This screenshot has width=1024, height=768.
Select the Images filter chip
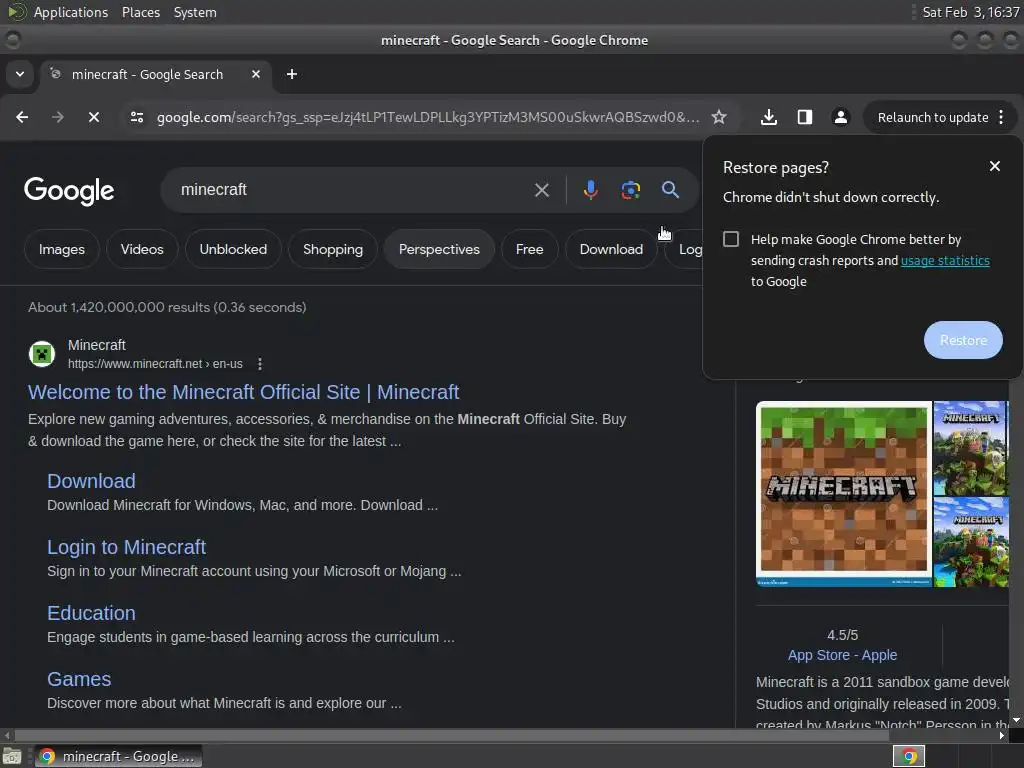tap(61, 249)
